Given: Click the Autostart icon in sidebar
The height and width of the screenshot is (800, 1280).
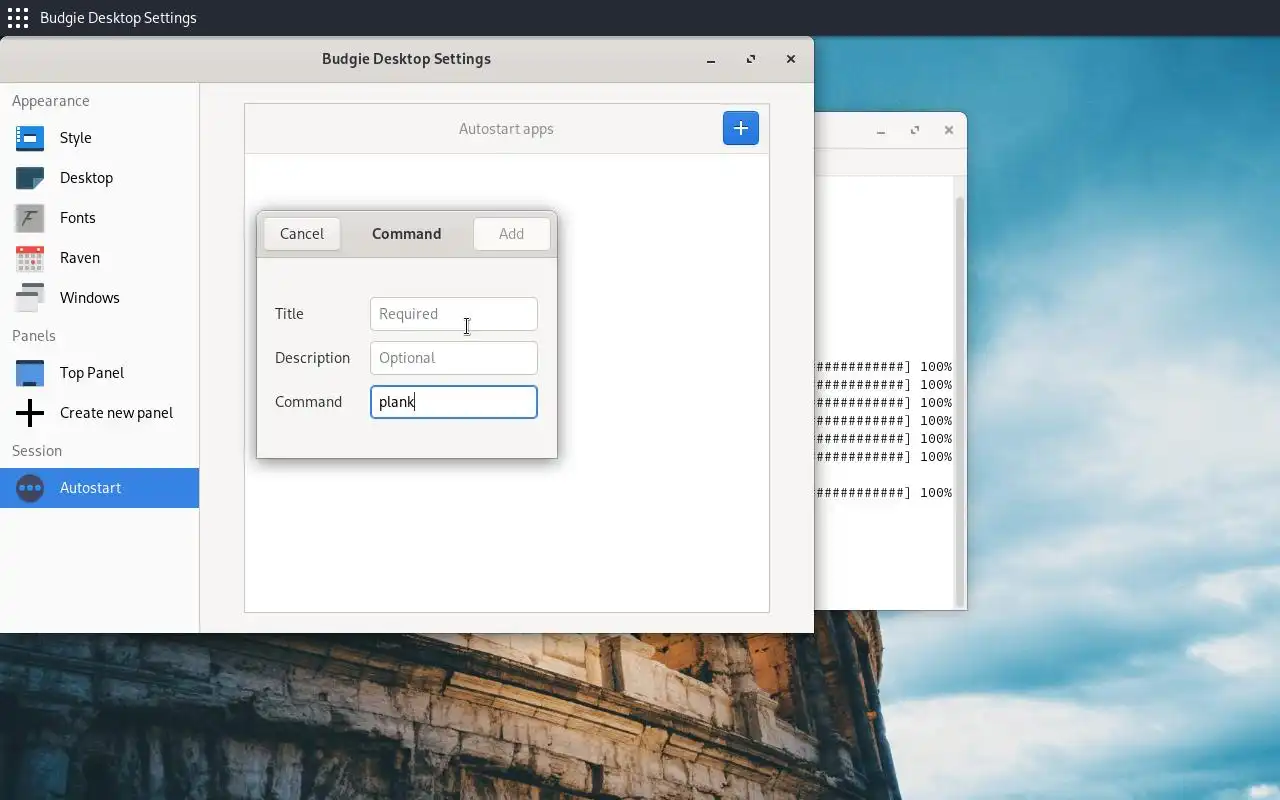Looking at the screenshot, I should (x=30, y=488).
